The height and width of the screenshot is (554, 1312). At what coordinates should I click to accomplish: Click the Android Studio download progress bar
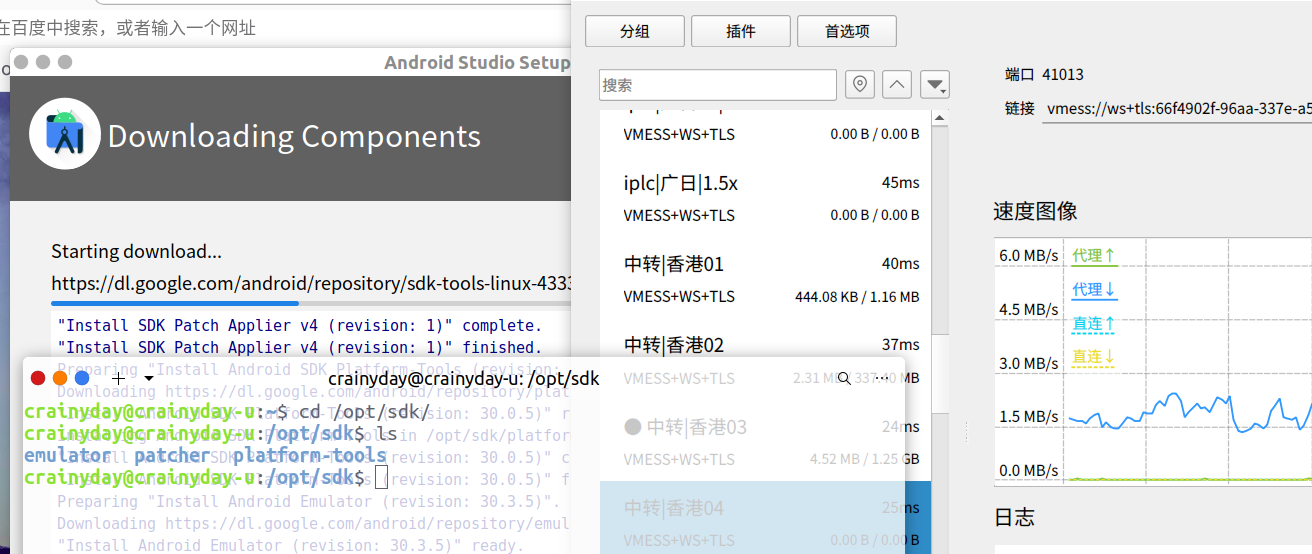click(x=311, y=303)
